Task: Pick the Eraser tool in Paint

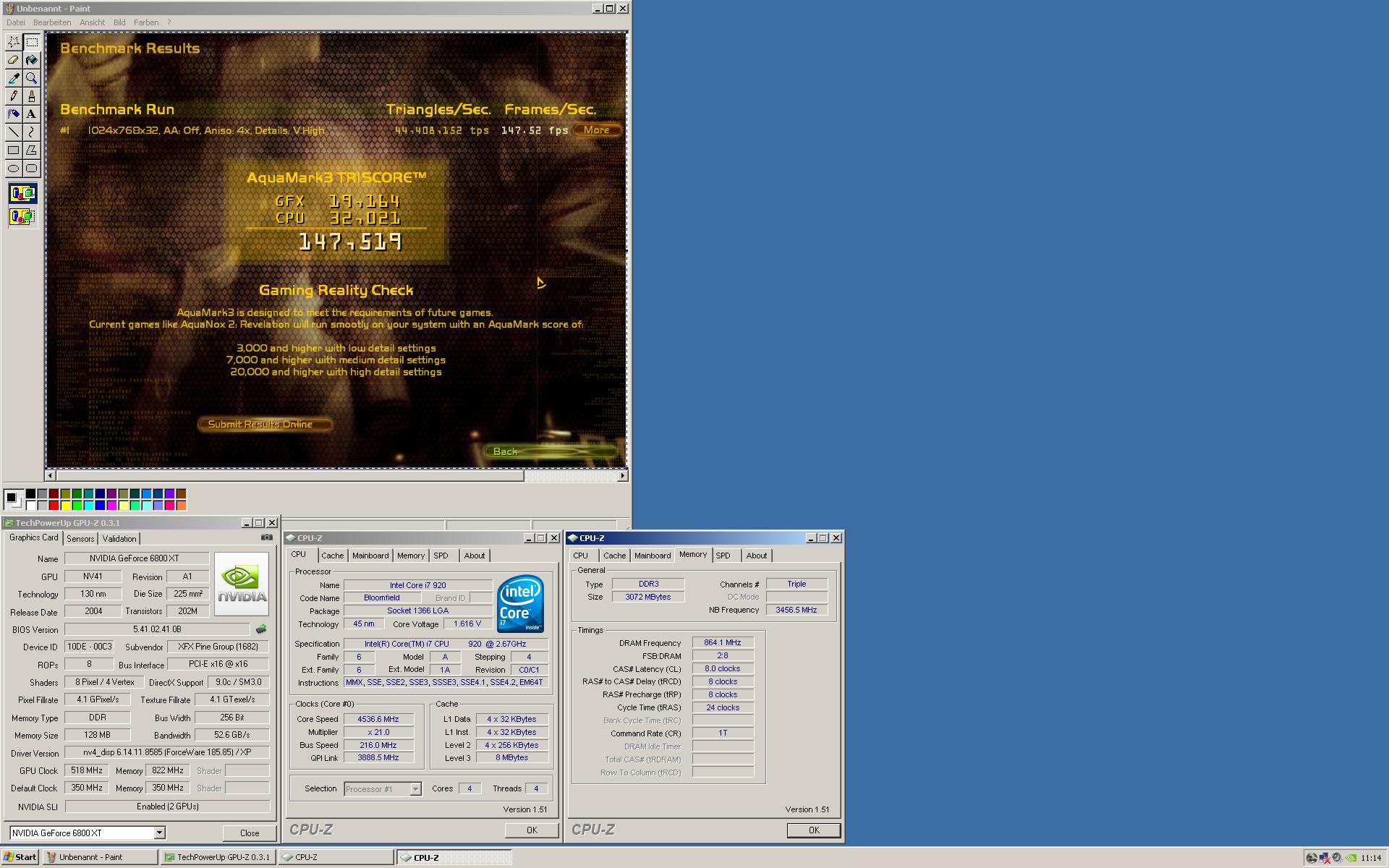Action: 14,60
